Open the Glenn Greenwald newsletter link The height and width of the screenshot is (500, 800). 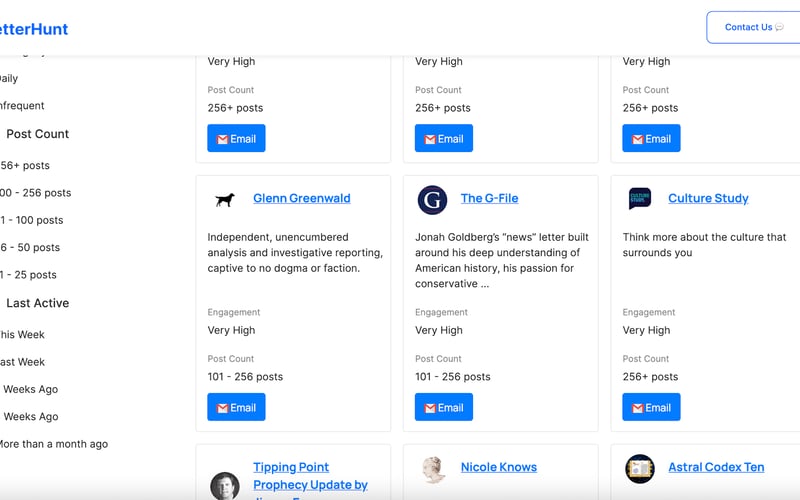301,198
